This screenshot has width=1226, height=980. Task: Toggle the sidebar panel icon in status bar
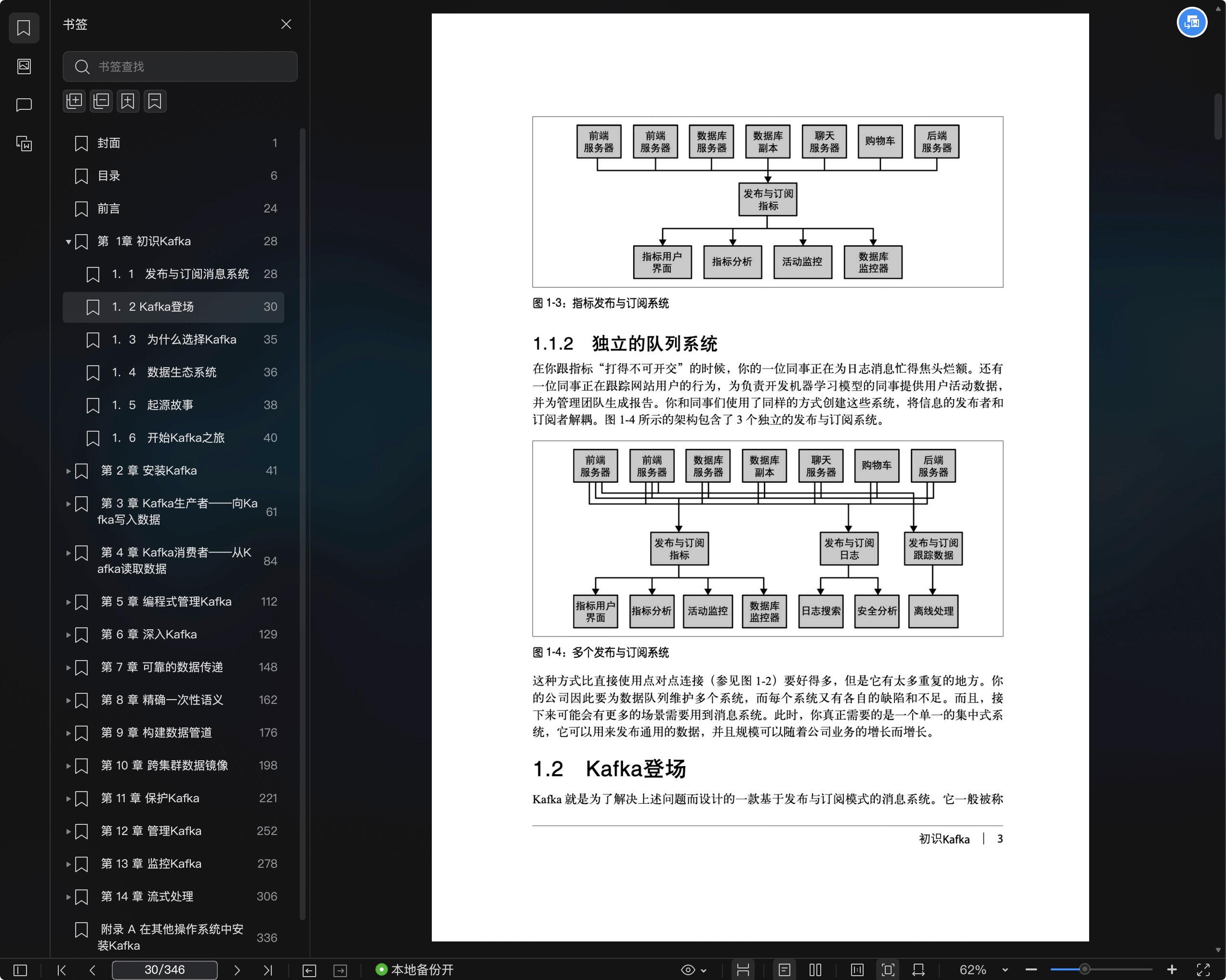point(20,970)
